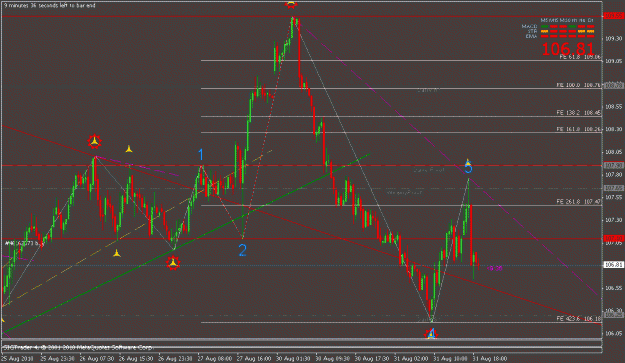Click the wave 4 marker with red ring

pyautogui.click(x=431, y=334)
